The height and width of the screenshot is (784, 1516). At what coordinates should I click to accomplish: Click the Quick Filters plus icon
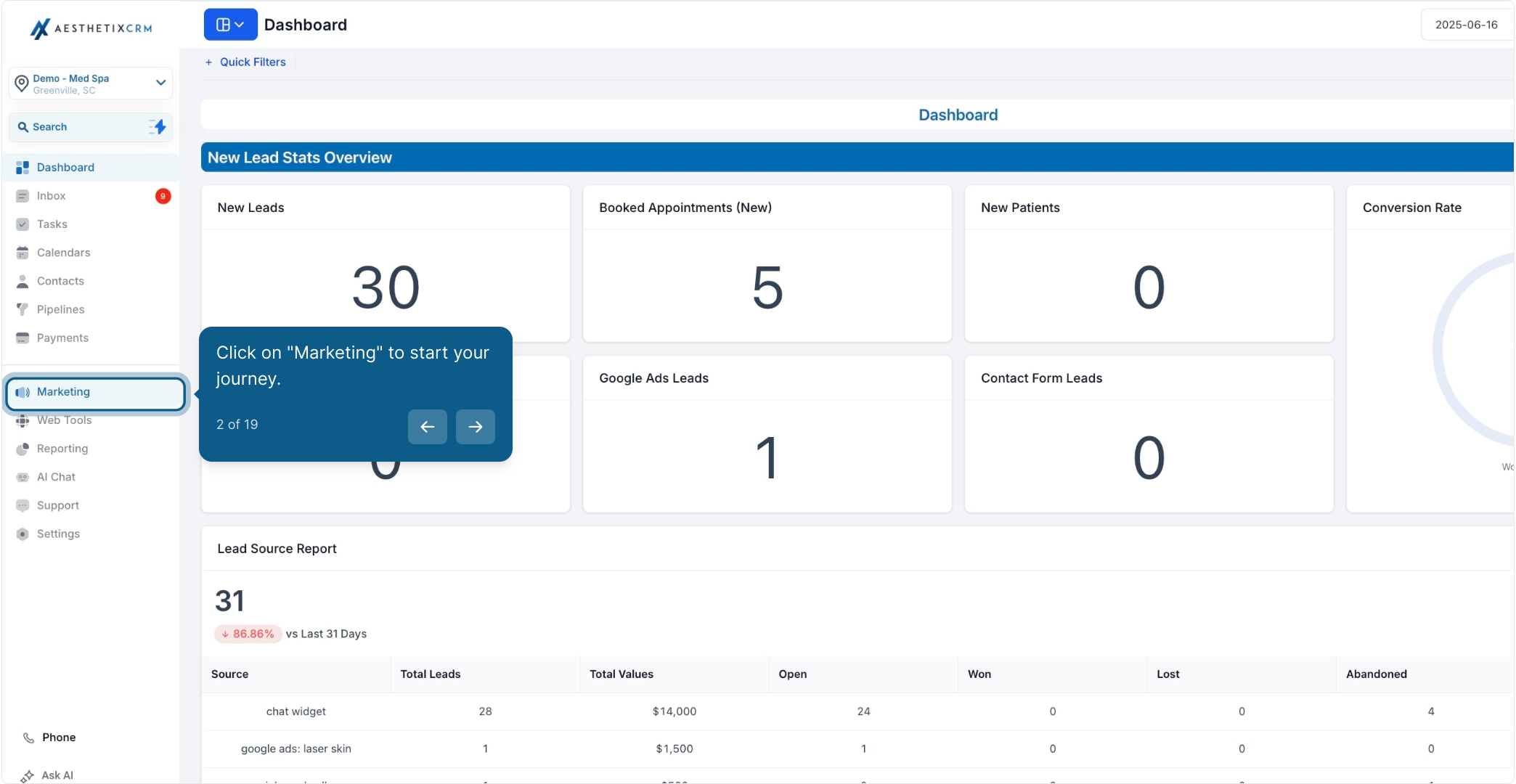pos(208,62)
